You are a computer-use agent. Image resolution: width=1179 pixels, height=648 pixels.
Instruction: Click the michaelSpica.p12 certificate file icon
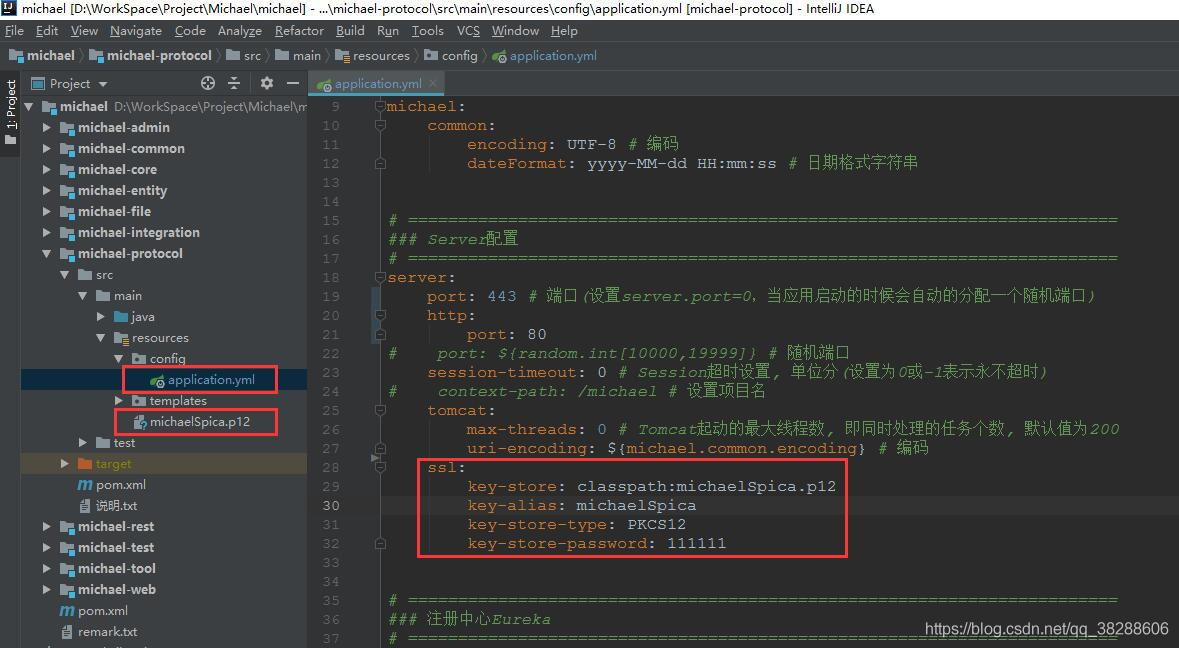[x=141, y=421]
